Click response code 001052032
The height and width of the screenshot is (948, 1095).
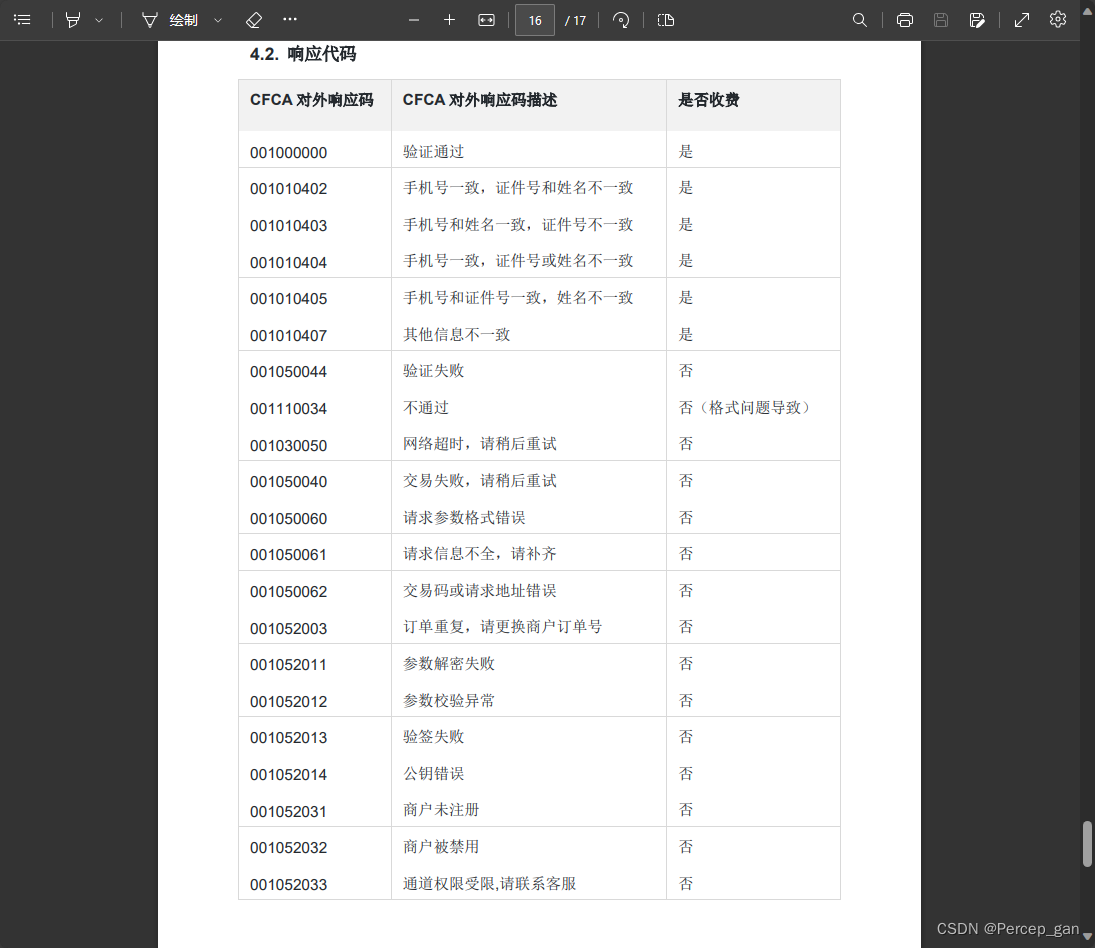[288, 848]
